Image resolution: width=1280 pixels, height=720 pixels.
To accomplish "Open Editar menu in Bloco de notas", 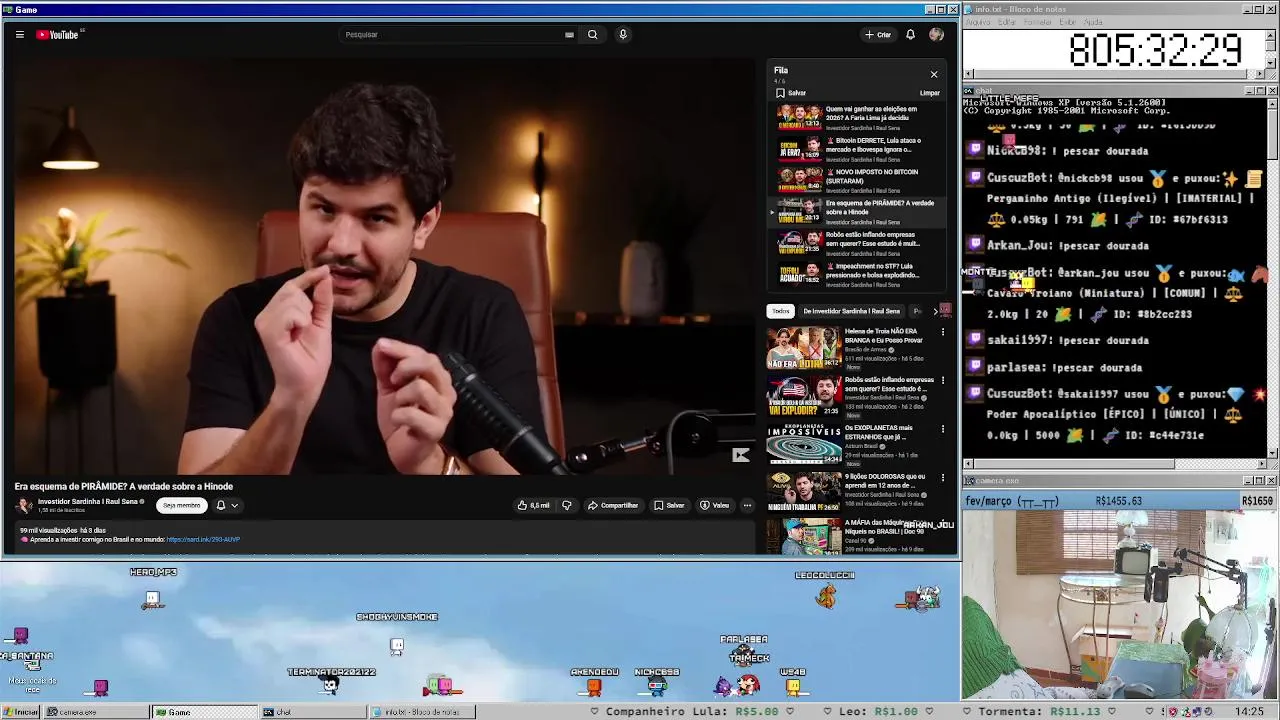I will pyautogui.click(x=1007, y=22).
